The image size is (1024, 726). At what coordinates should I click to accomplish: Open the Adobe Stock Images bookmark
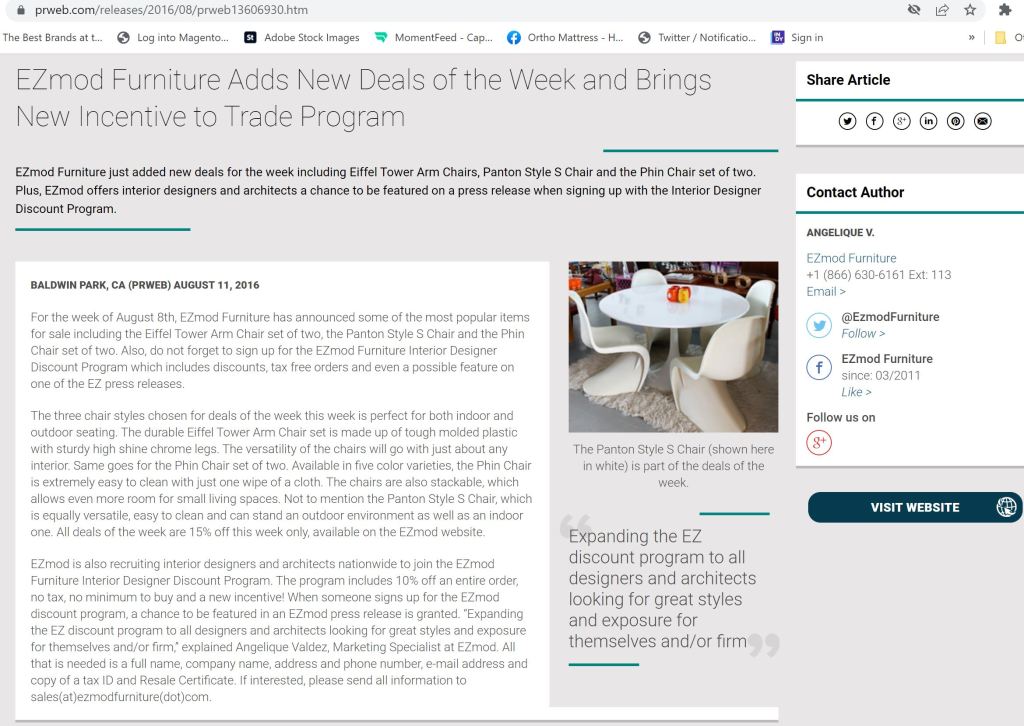pyautogui.click(x=302, y=38)
